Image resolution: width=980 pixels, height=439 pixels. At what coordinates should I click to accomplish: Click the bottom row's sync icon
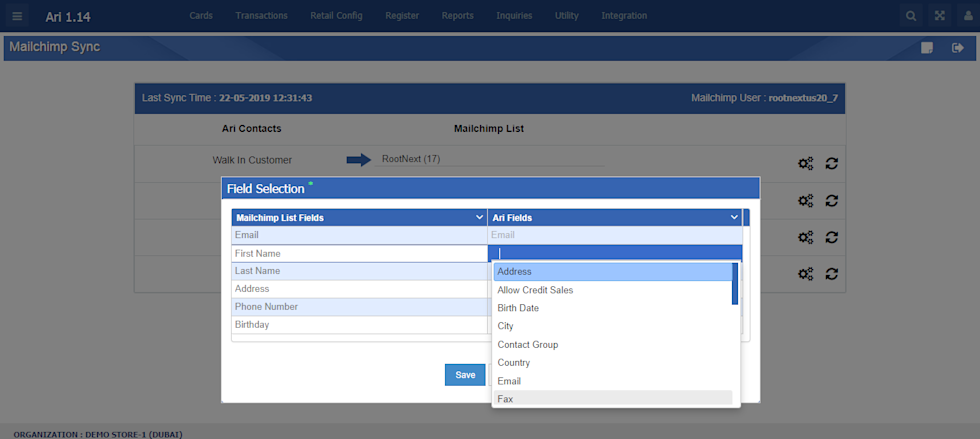831,273
